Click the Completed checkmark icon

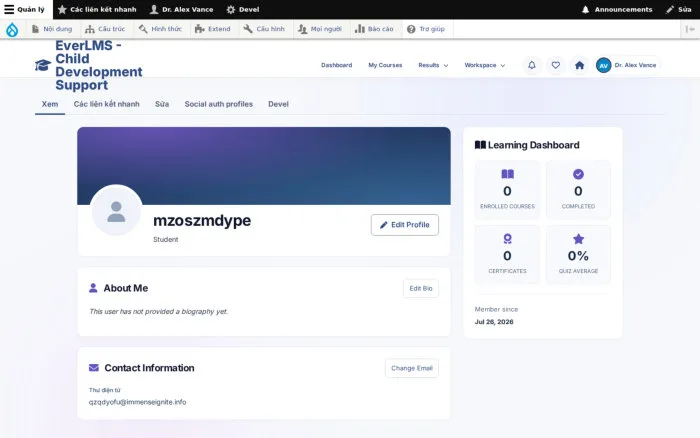point(578,174)
